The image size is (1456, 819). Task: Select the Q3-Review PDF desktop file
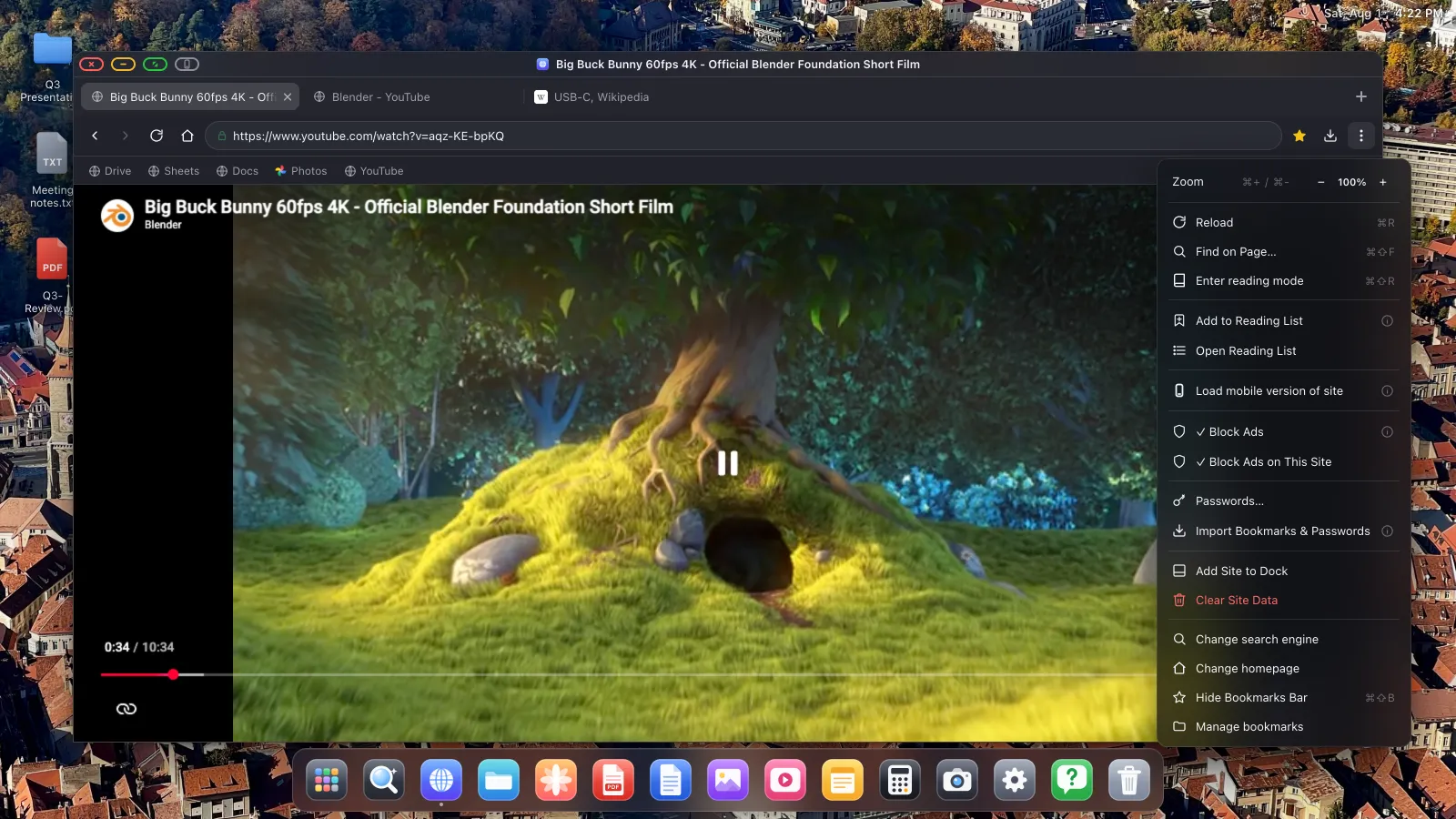[52, 276]
